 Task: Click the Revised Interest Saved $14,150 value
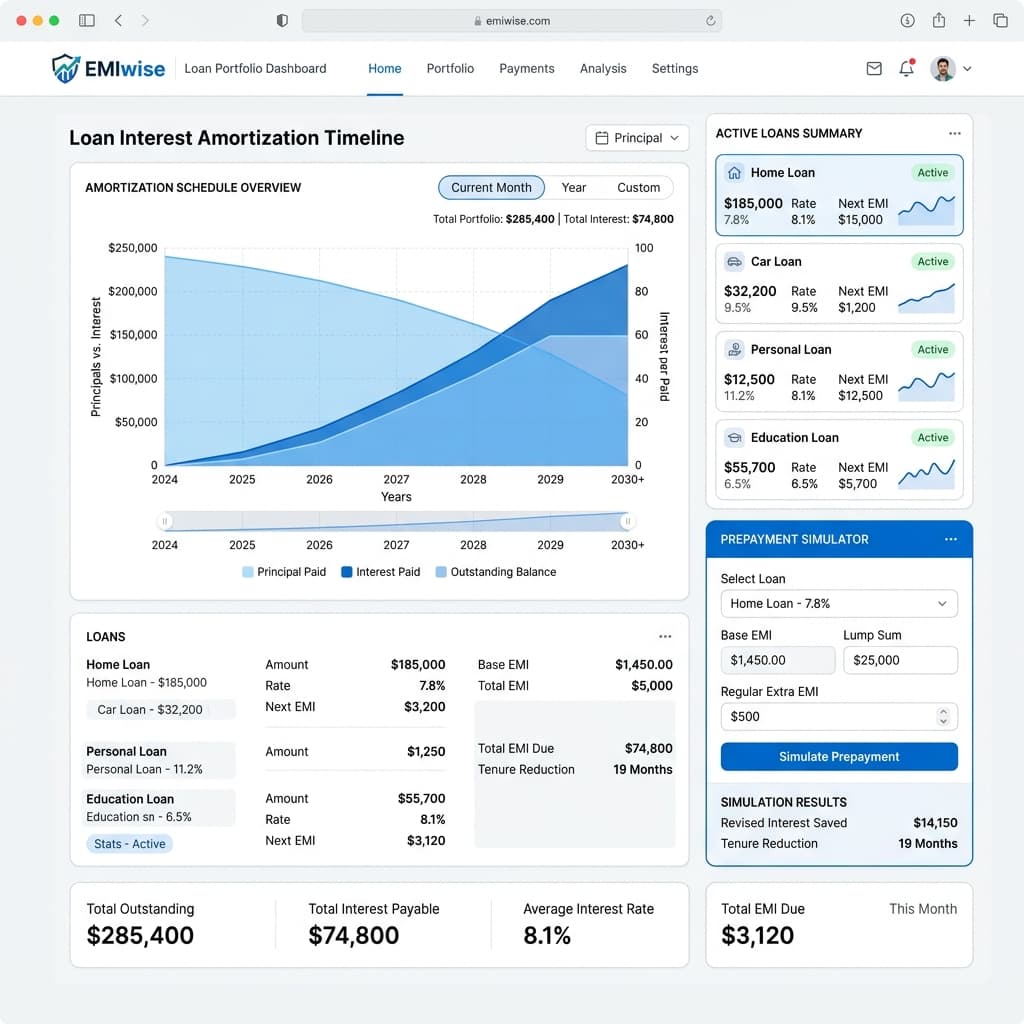pos(935,823)
